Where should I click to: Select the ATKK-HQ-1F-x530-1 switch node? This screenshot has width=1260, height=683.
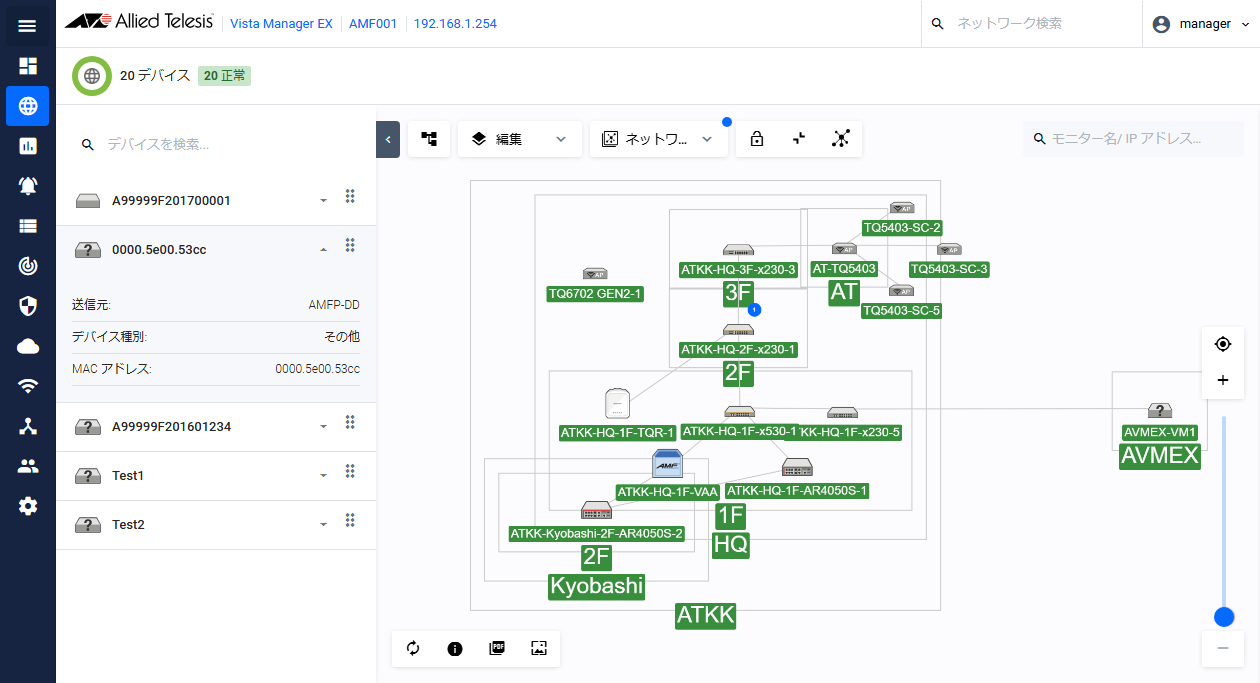(x=739, y=412)
